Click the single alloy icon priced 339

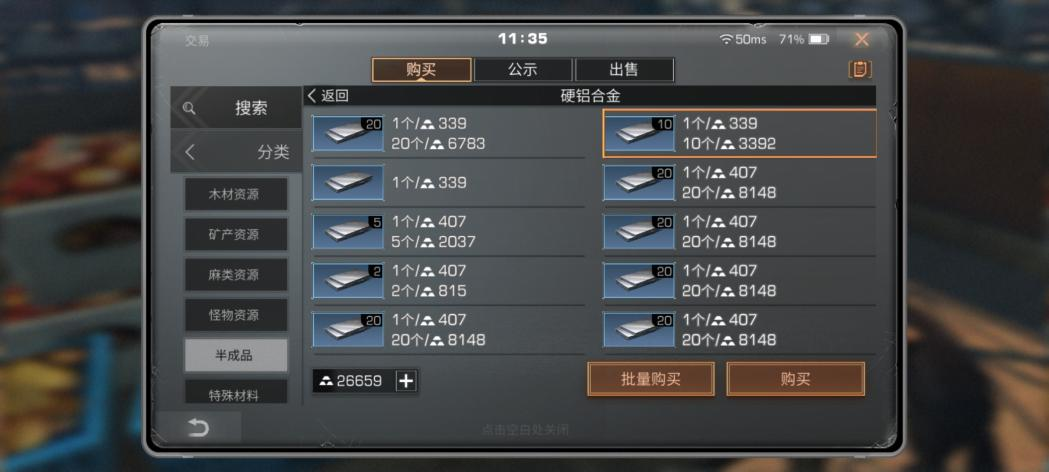pos(348,183)
